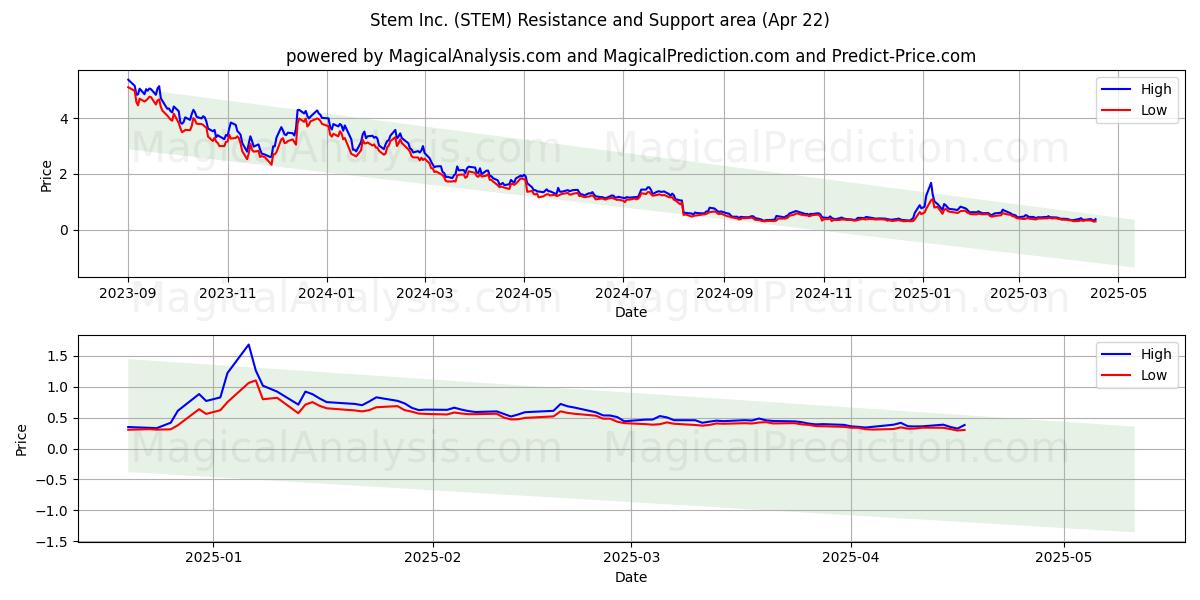Click the 'Date' axis label under top chart
Image resolution: width=1200 pixels, height=600 pixels.
[631, 312]
